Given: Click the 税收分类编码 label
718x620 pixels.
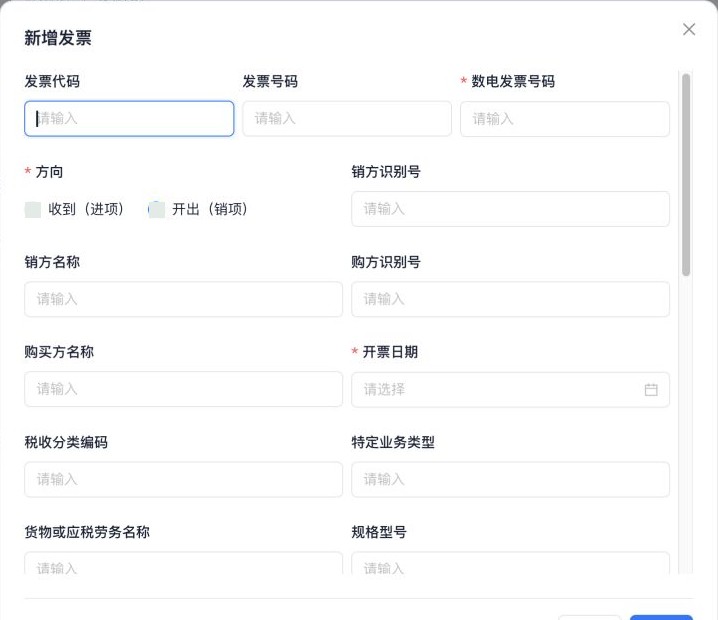Looking at the screenshot, I should click(66, 442).
